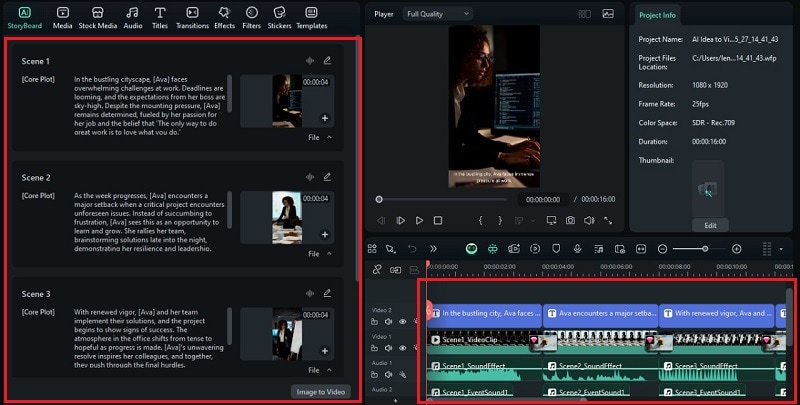800x405 pixels.
Task: Click the thumbnail Edit button
Action: (x=710, y=225)
